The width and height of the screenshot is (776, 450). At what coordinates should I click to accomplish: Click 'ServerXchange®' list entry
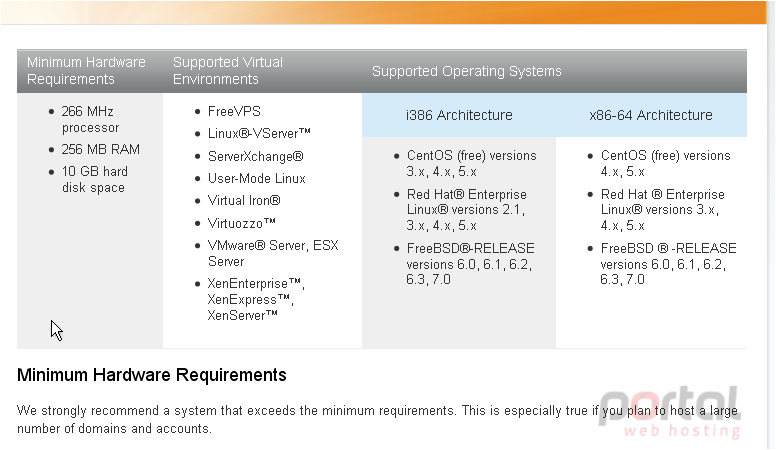(255, 156)
